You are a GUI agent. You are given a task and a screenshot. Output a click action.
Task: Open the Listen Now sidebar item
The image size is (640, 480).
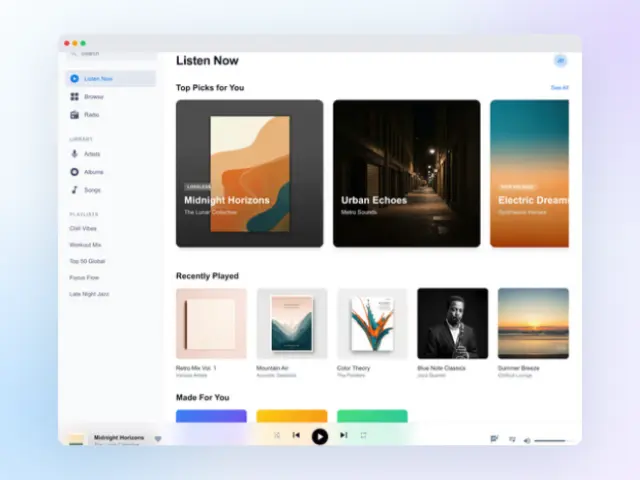click(x=111, y=79)
